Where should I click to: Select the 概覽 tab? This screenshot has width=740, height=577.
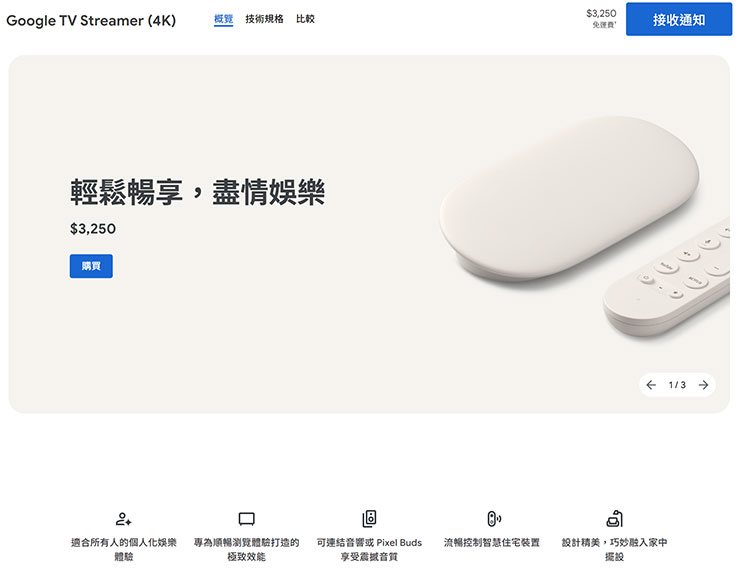point(223,19)
